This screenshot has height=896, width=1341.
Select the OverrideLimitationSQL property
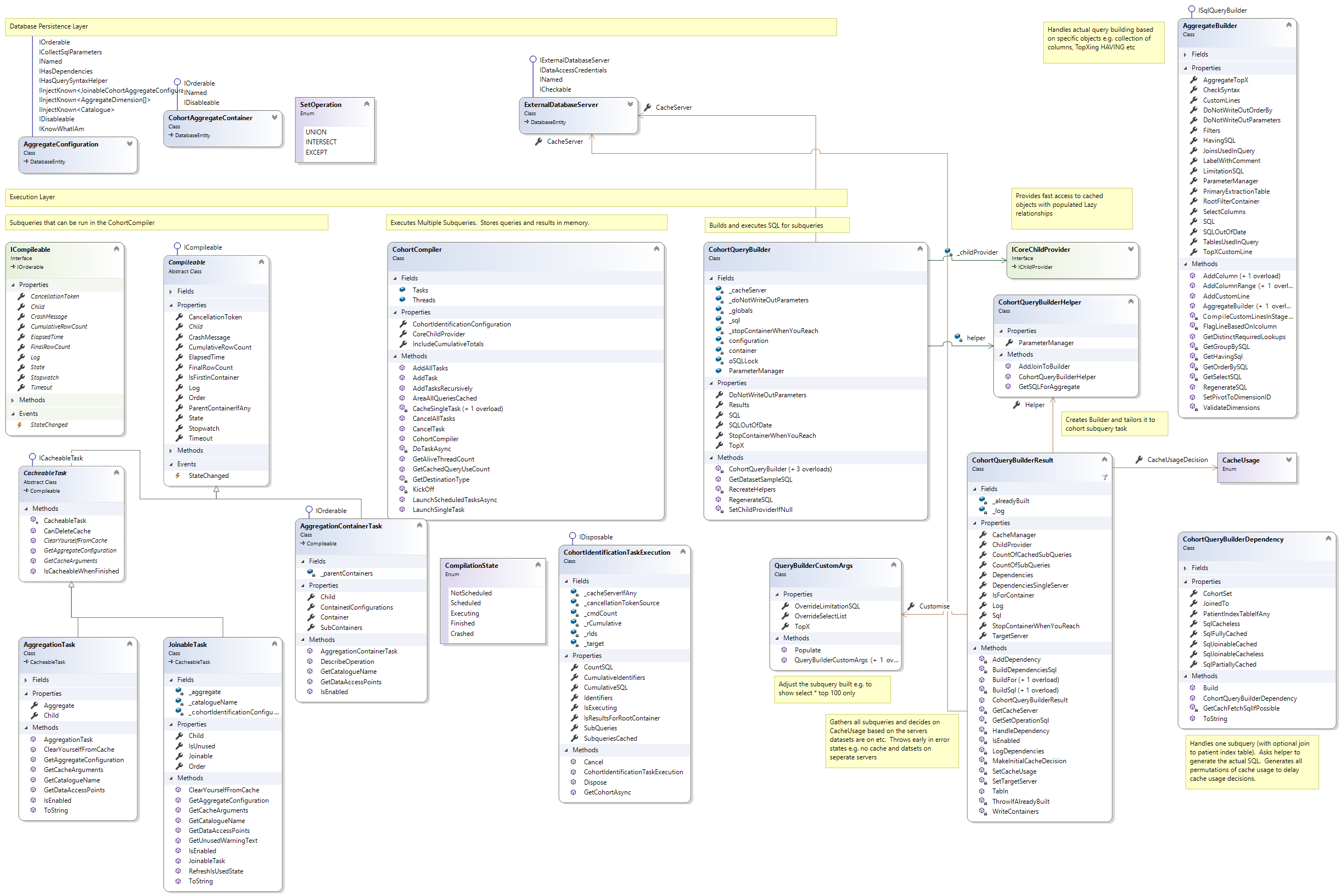(827, 606)
